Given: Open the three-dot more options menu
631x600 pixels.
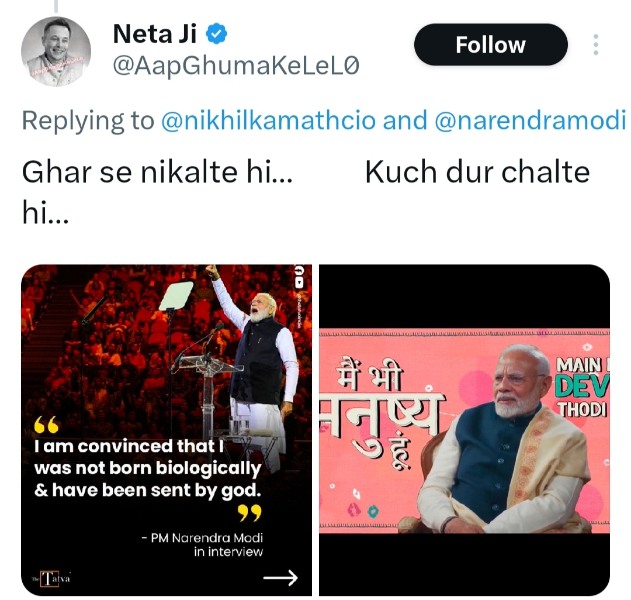Looking at the screenshot, I should point(596,45).
